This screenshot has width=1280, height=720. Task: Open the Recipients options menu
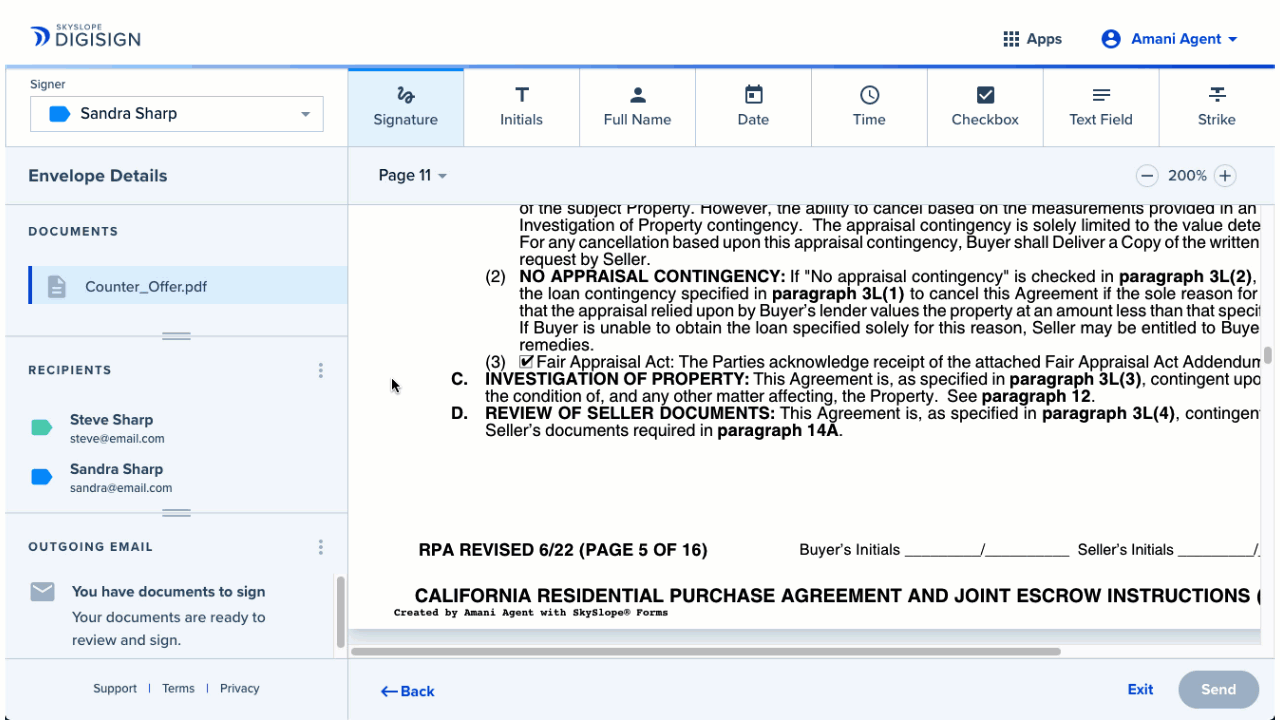pyautogui.click(x=321, y=370)
